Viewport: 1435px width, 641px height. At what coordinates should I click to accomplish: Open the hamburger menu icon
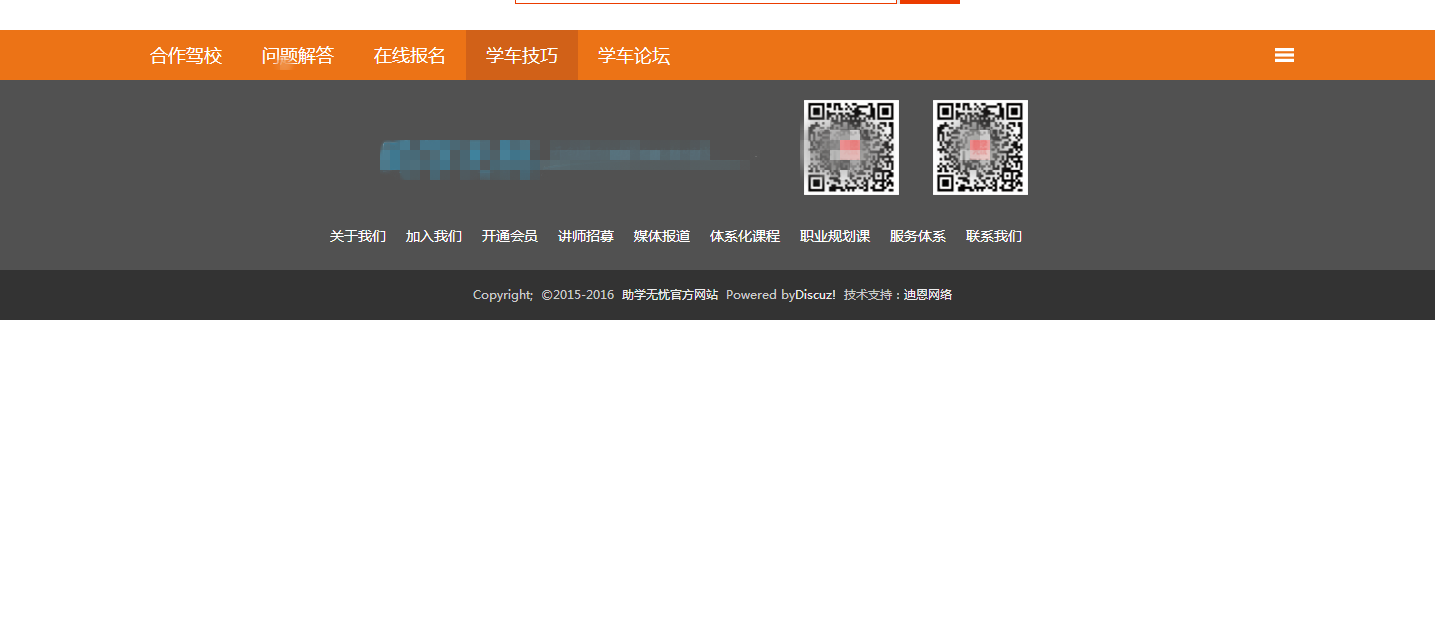(1284, 55)
